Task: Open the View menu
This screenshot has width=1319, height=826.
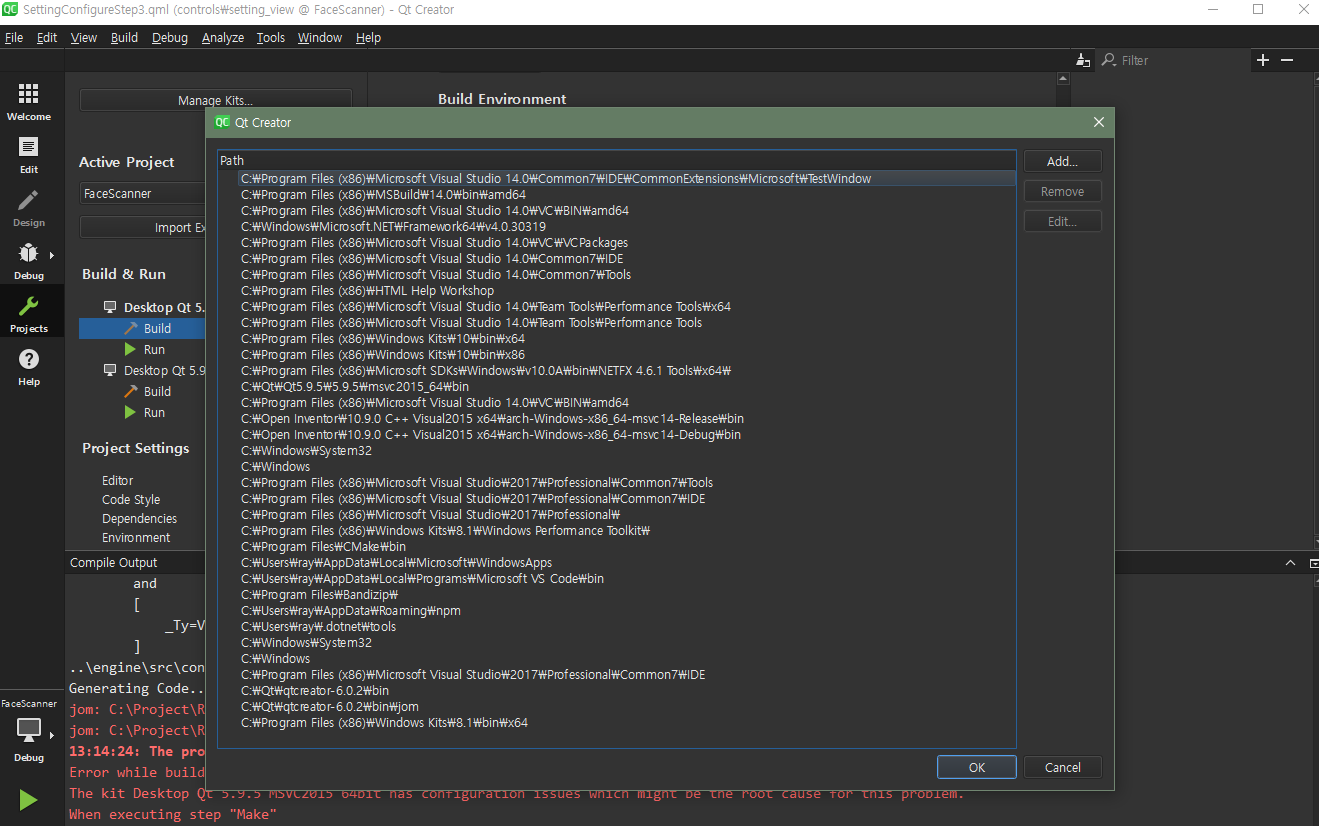Action: (84, 37)
